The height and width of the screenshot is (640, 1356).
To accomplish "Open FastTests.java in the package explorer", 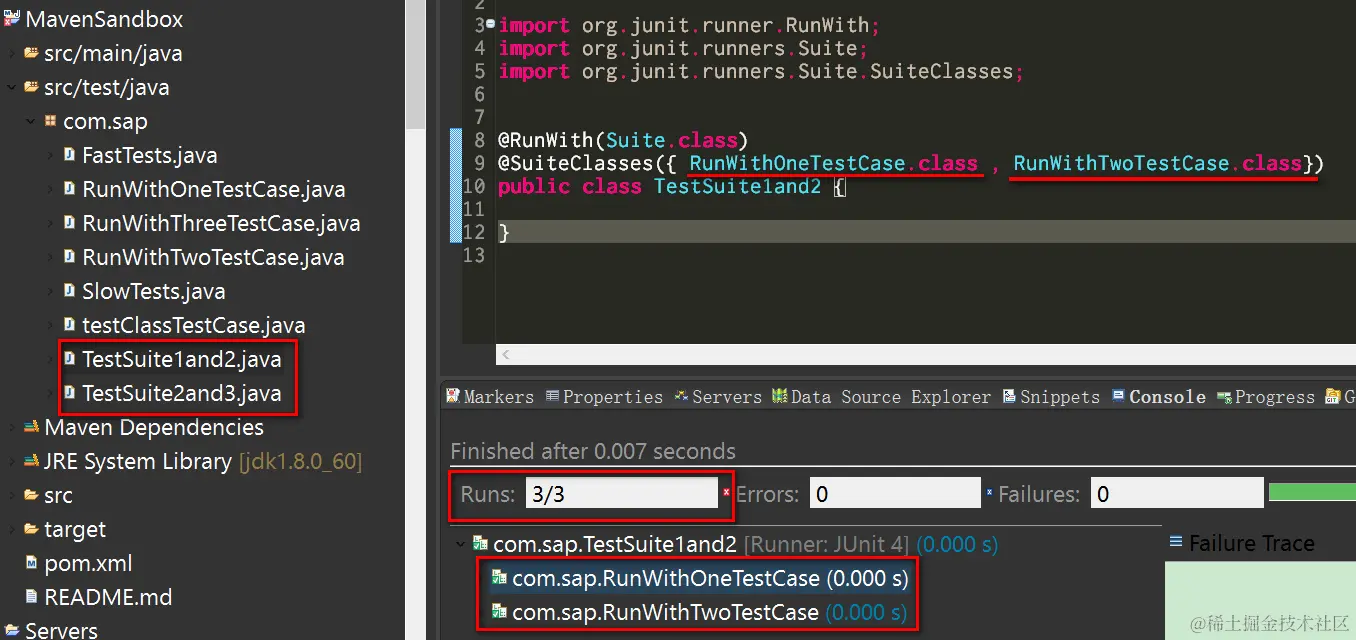I will click(x=149, y=155).
